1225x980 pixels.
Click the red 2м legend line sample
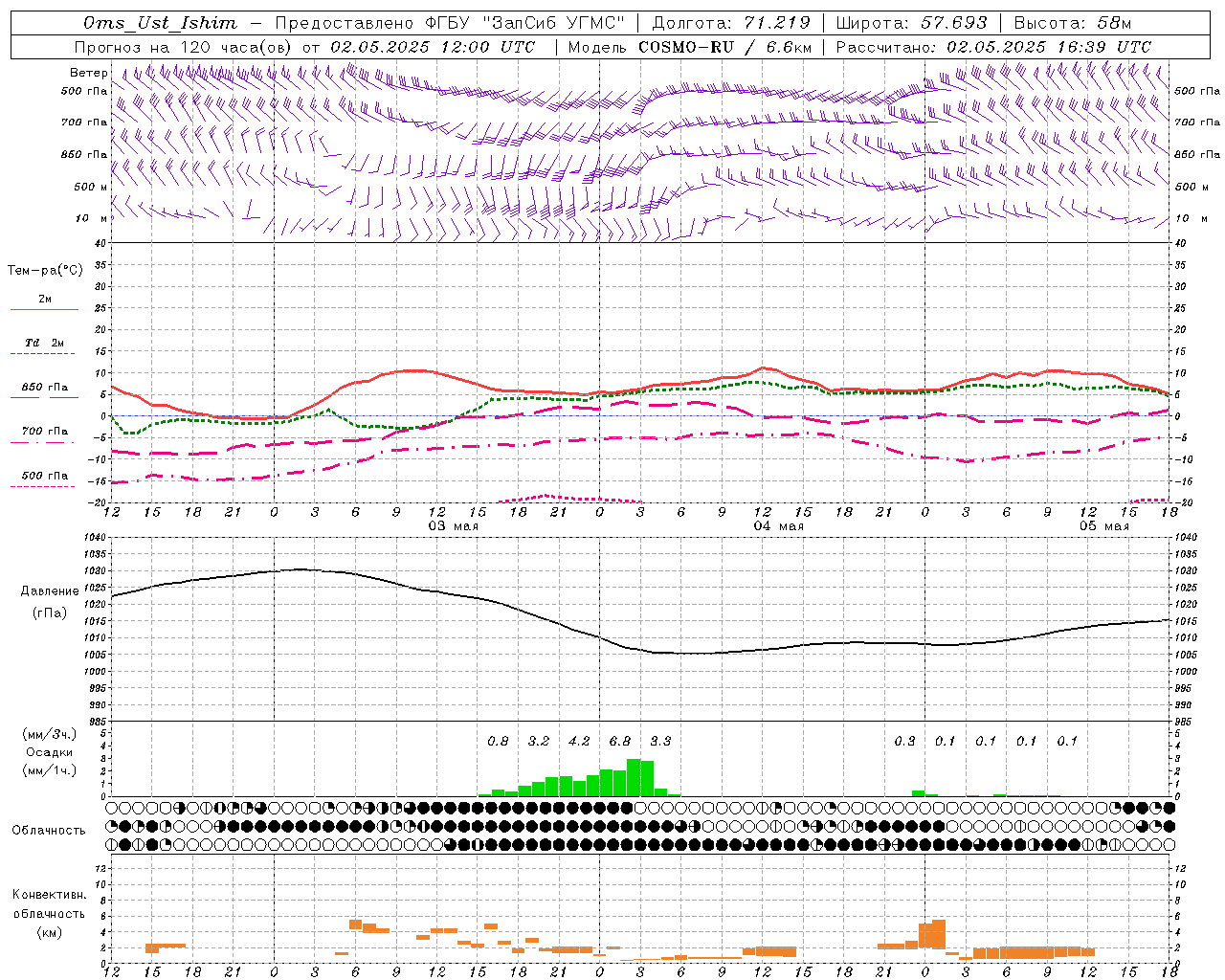[44, 309]
